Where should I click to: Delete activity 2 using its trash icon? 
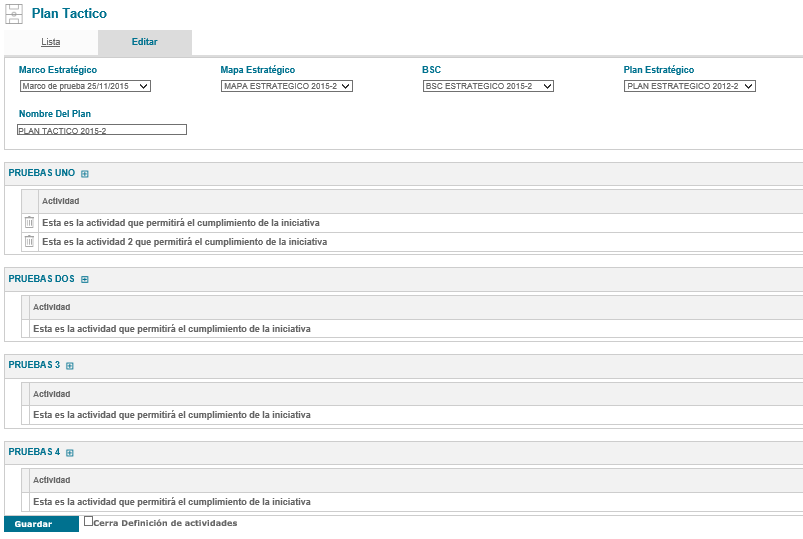coord(29,241)
